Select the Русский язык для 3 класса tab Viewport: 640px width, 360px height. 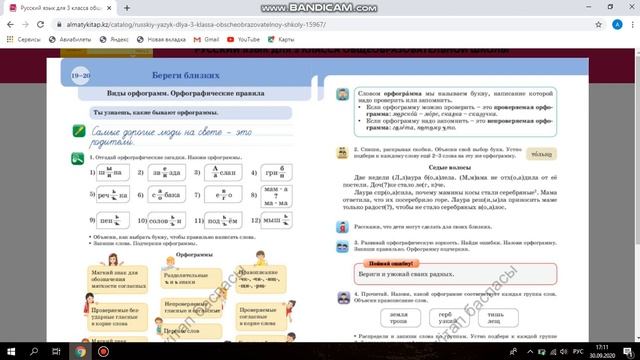click(x=61, y=8)
